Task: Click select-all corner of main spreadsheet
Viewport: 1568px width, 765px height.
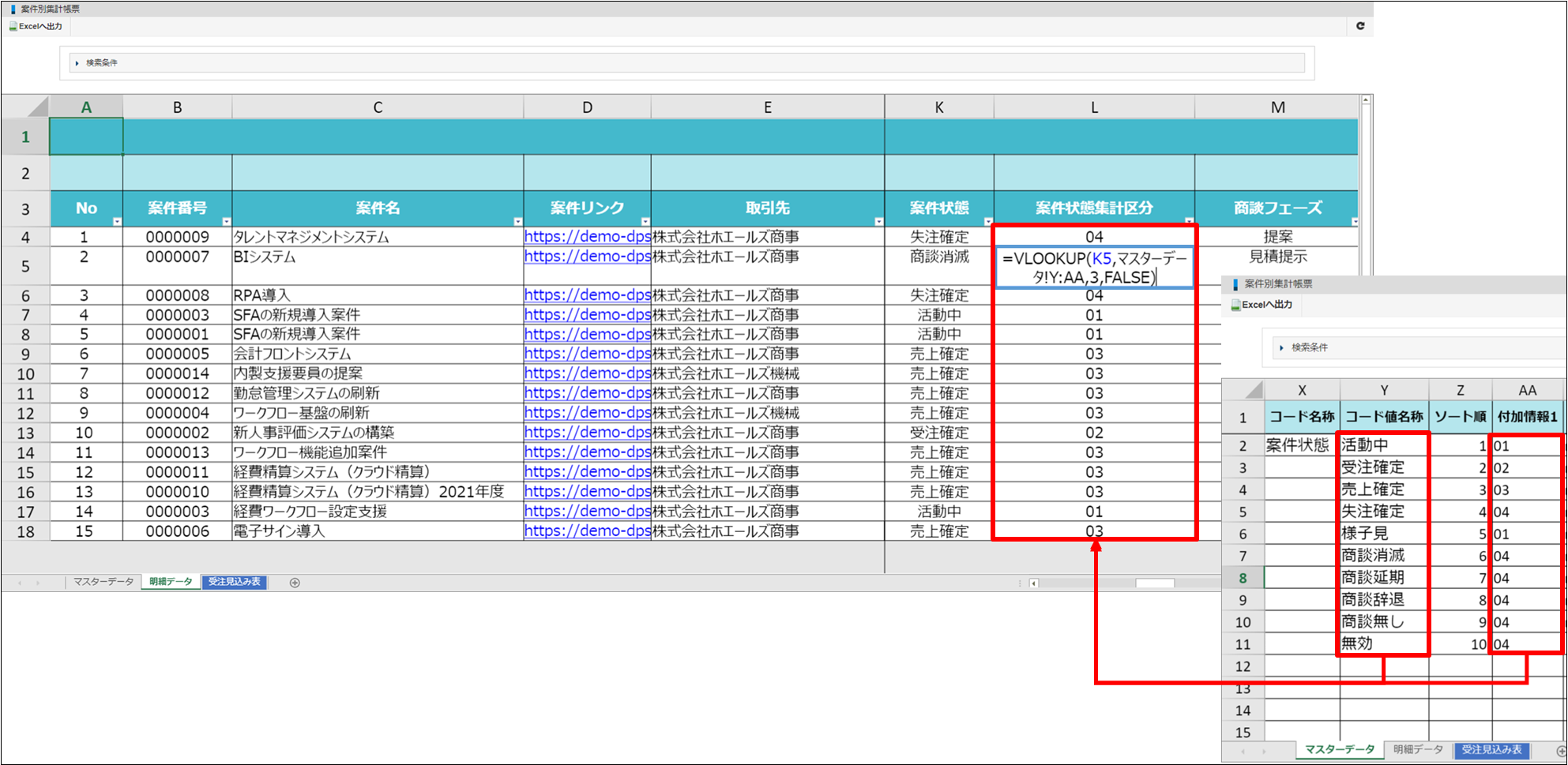Action: (25, 107)
